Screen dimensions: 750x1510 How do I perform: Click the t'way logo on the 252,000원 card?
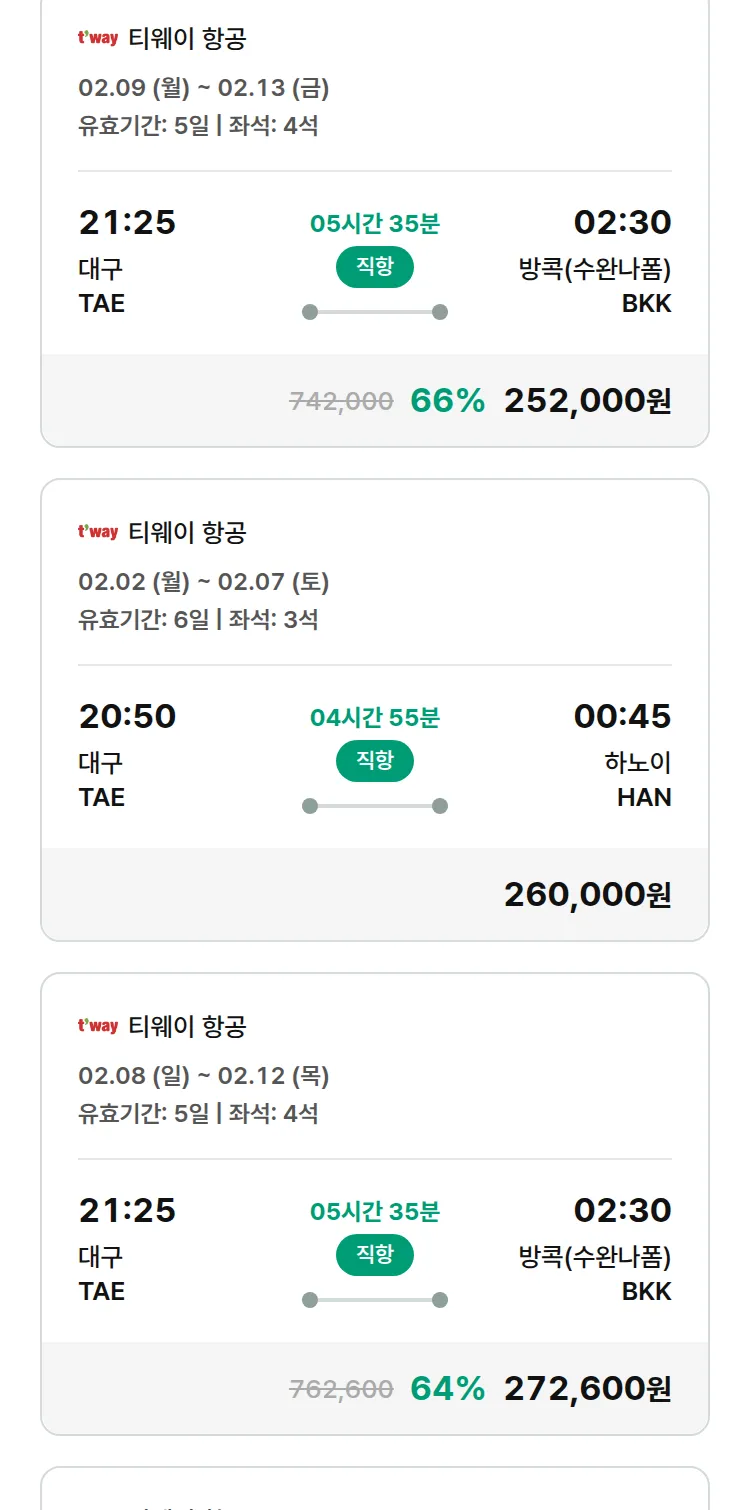[x=98, y=39]
